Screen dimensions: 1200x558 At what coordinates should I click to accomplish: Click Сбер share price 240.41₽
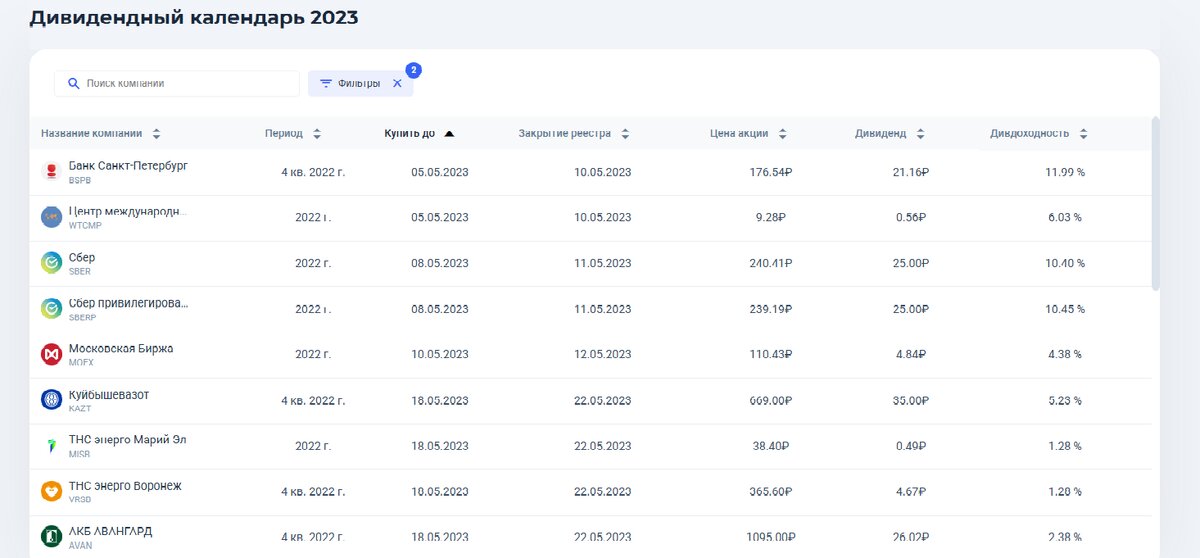pyautogui.click(x=771, y=264)
